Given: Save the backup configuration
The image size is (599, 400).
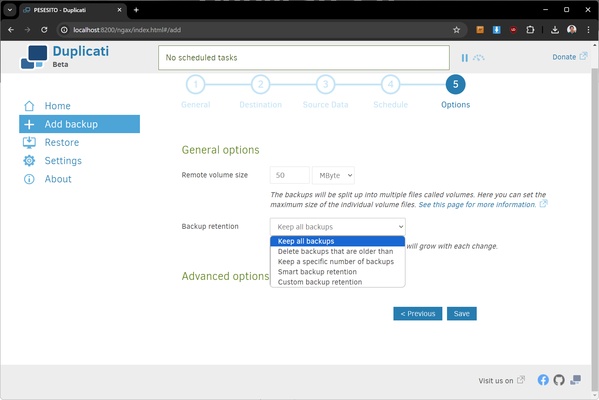Looking at the screenshot, I should pyautogui.click(x=461, y=314).
